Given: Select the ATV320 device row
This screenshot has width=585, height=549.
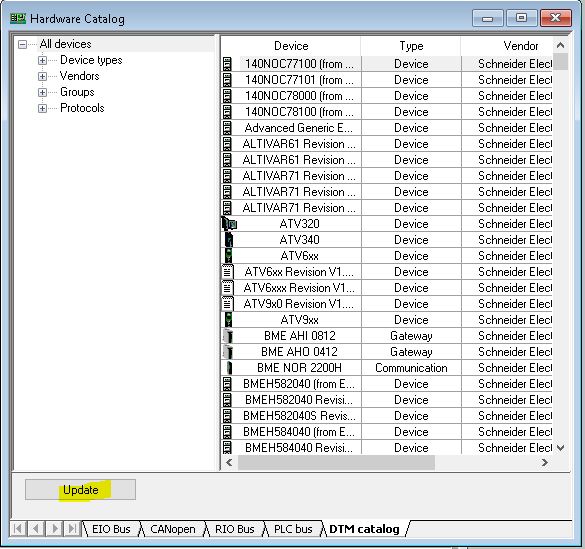Looking at the screenshot, I should (x=387, y=224).
